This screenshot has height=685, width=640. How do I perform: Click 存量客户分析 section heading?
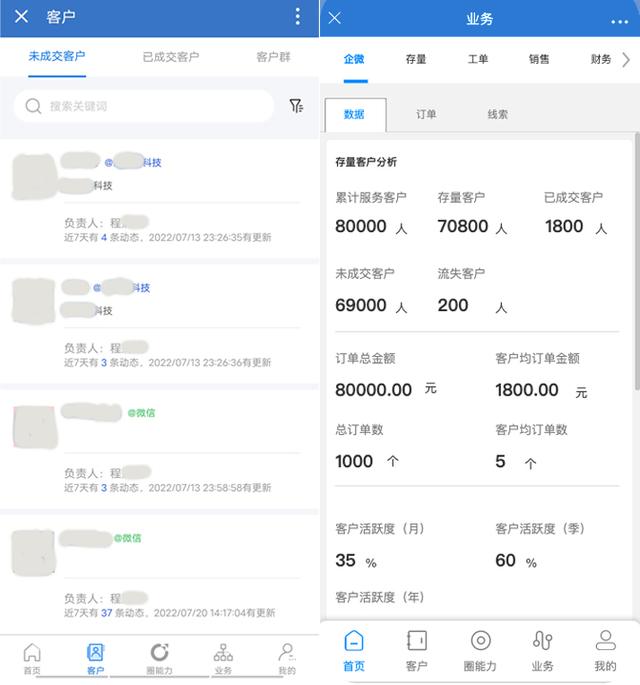(x=366, y=163)
